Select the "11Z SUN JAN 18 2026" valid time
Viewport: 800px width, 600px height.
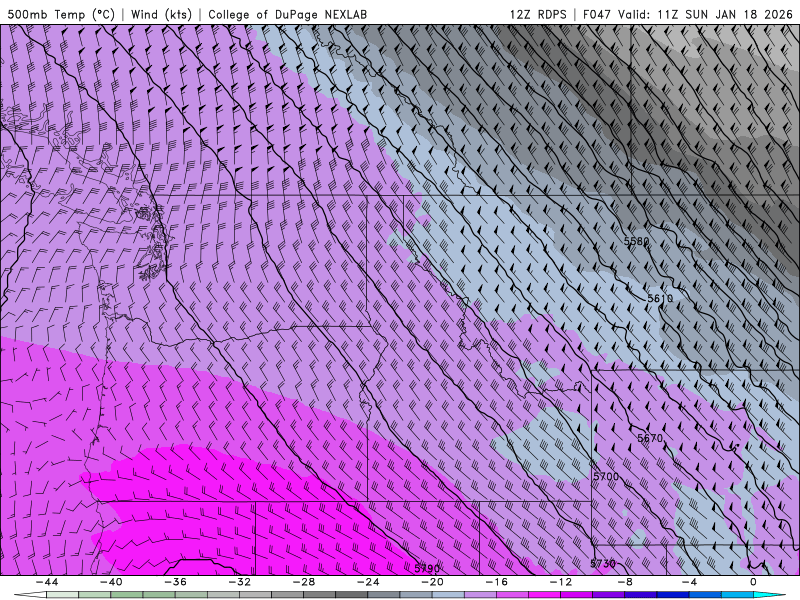click(725, 14)
